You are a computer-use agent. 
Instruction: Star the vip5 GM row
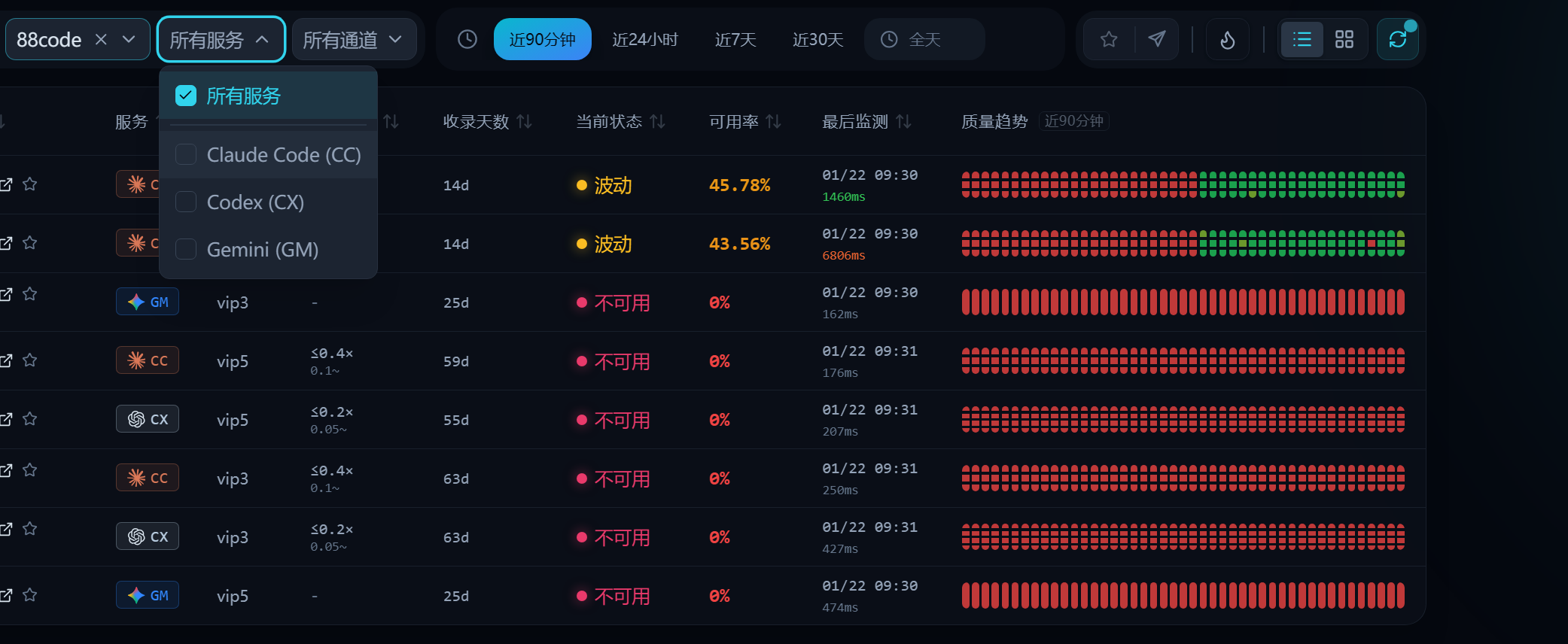30,595
